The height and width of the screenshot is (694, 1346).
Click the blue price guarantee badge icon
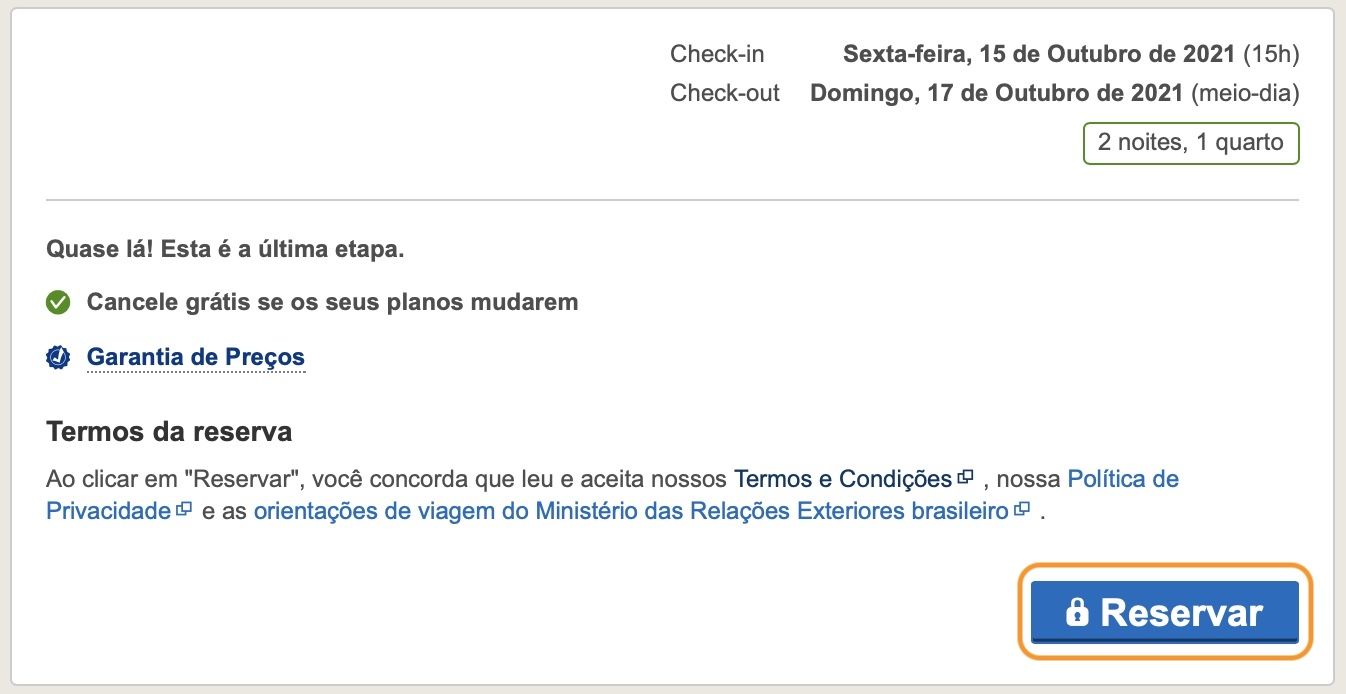(58, 357)
